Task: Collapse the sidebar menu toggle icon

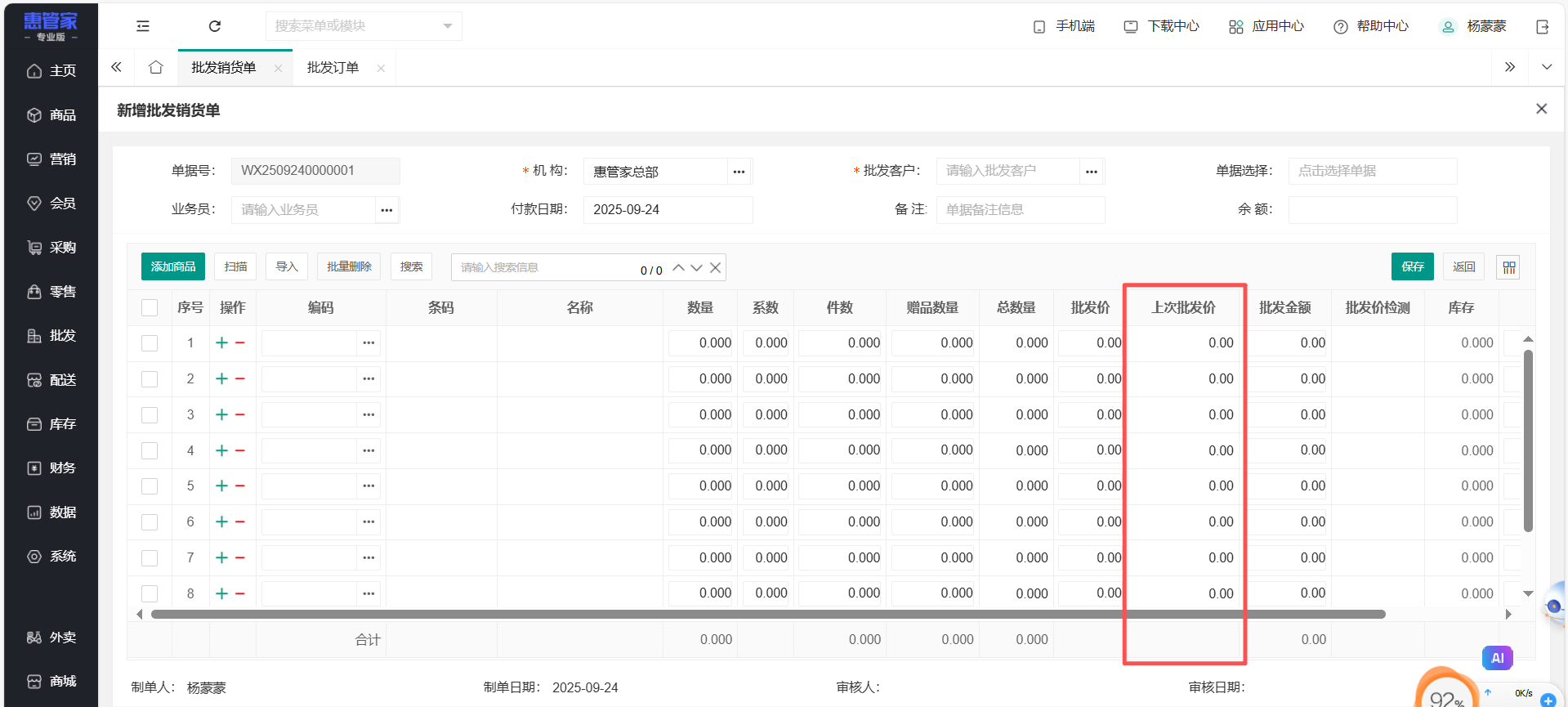Action: 143,26
